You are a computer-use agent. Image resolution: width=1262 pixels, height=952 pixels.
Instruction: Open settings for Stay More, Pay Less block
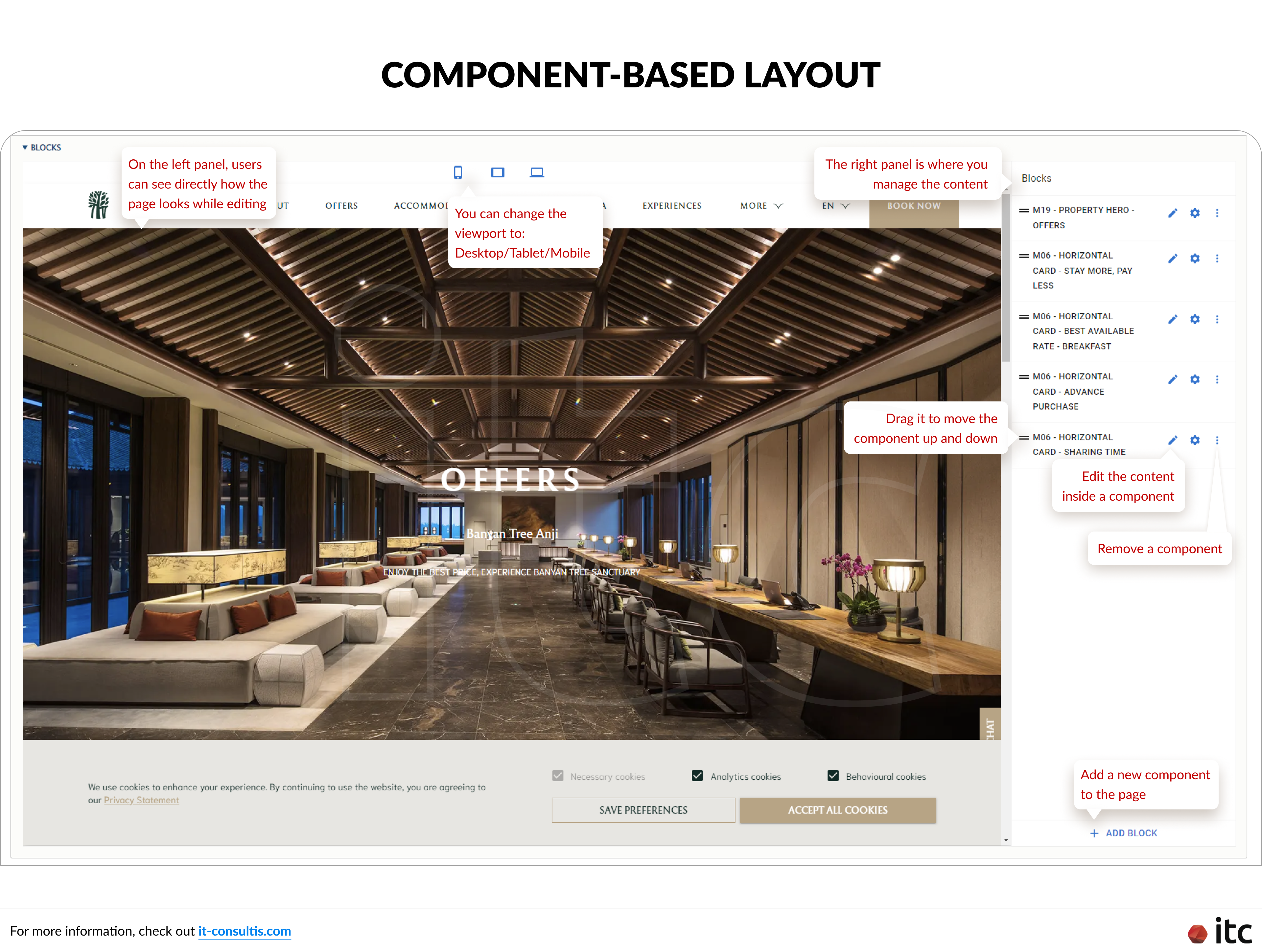pos(1195,259)
